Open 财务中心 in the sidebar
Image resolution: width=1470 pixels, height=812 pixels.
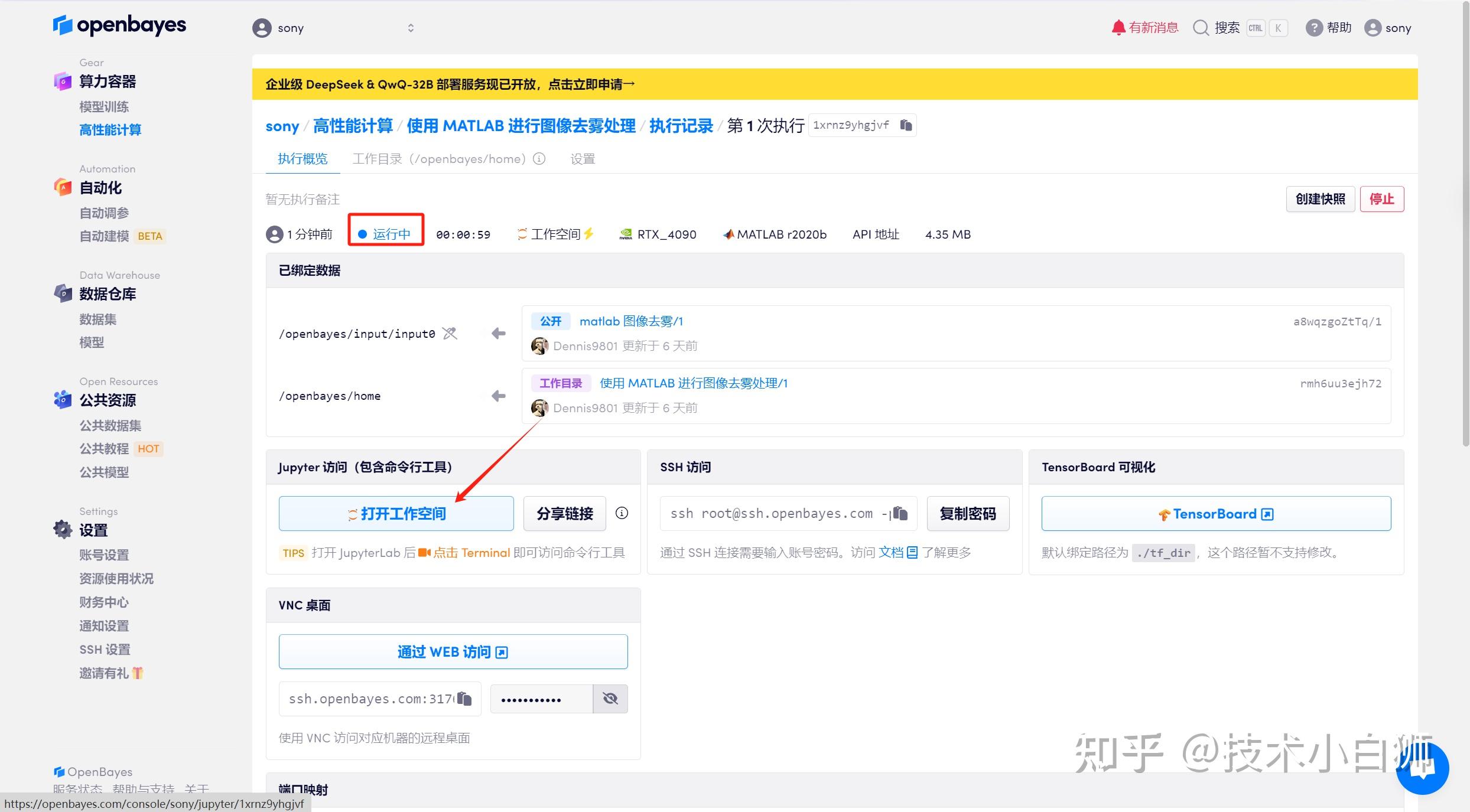[x=104, y=602]
